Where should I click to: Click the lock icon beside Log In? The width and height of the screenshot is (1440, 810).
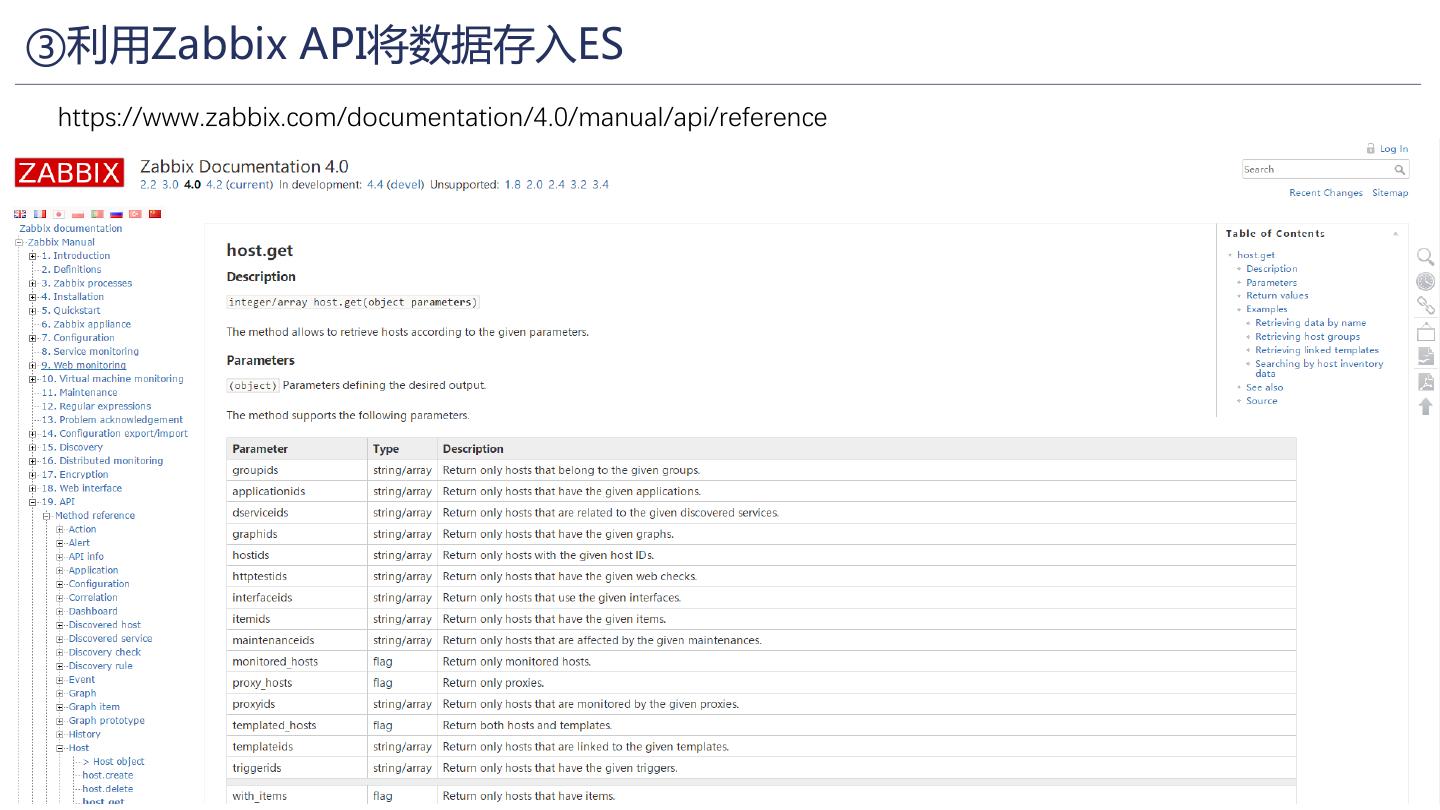tap(1370, 149)
